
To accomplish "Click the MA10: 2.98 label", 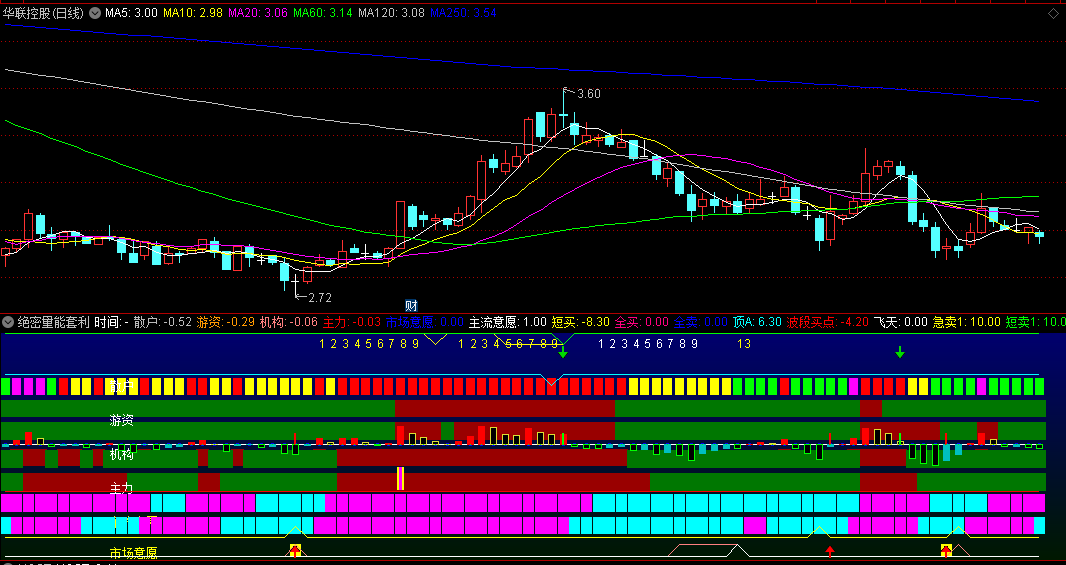I will [193, 13].
